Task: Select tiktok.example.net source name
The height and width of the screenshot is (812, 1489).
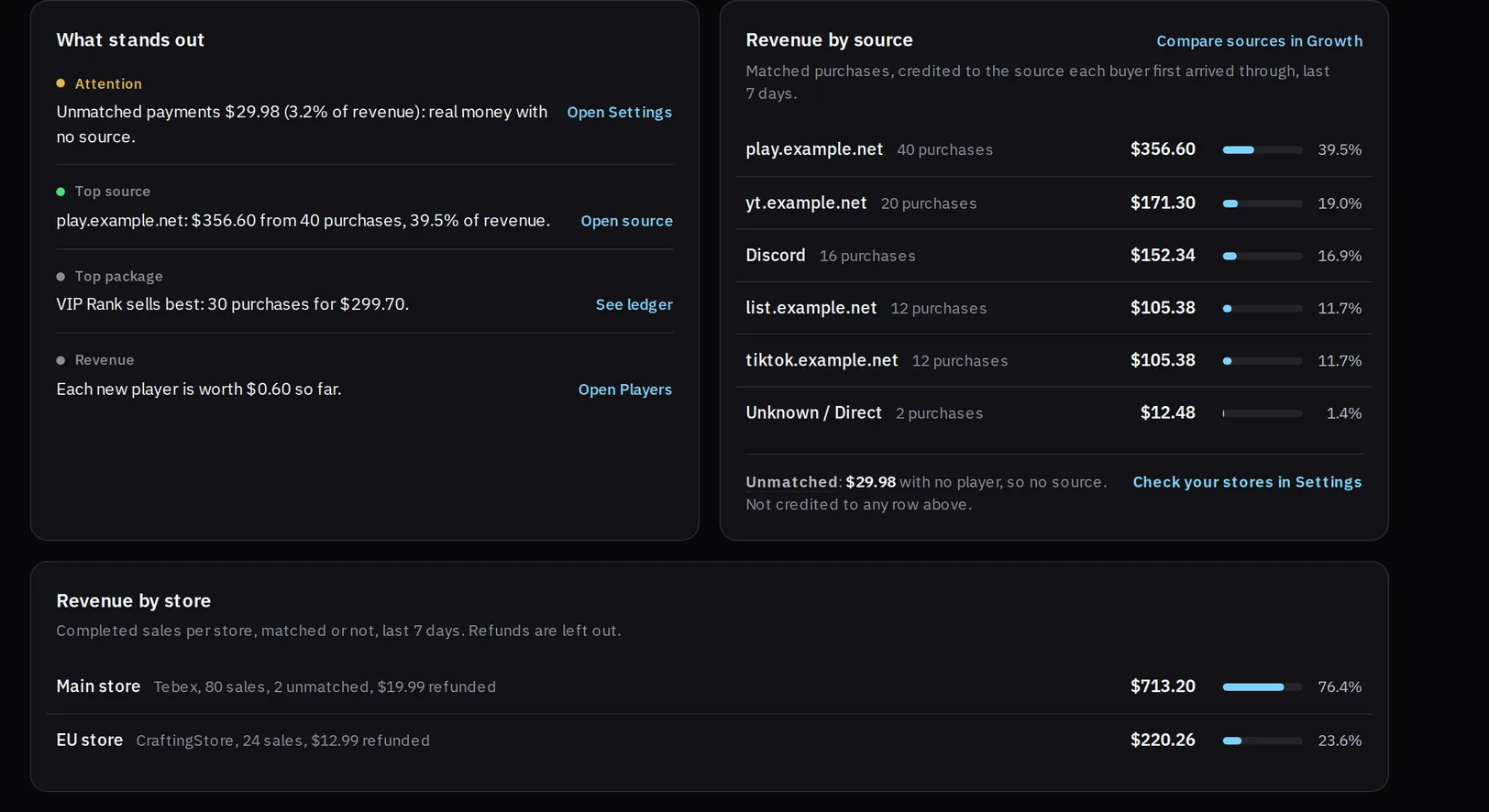Action: 822,360
